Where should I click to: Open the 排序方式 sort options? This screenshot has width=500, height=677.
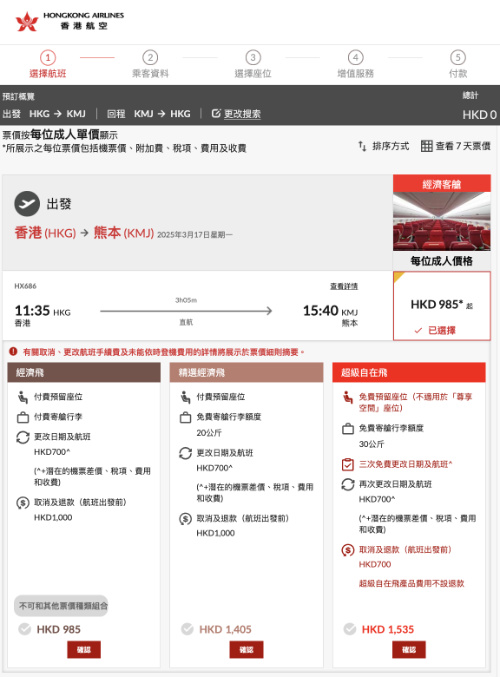point(383,146)
